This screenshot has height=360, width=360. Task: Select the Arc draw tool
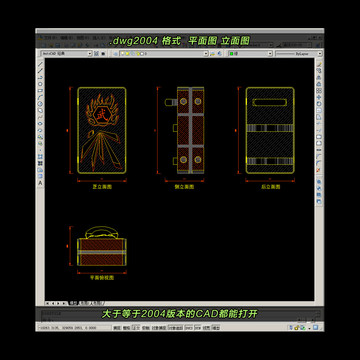pyautogui.click(x=40, y=97)
